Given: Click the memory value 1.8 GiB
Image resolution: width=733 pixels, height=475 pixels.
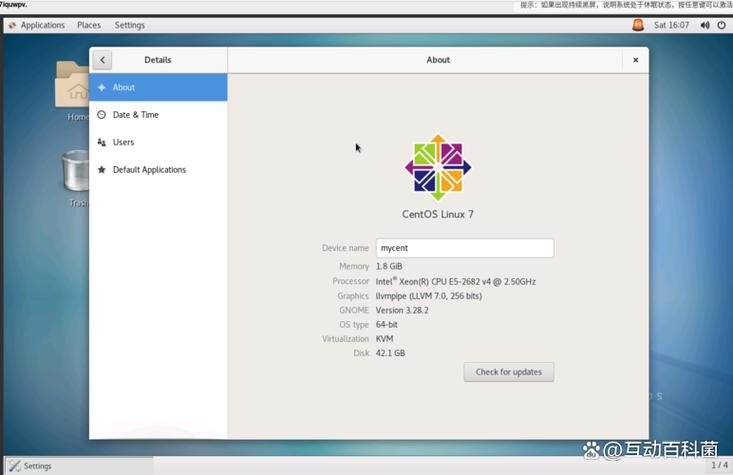Looking at the screenshot, I should coord(389,266).
